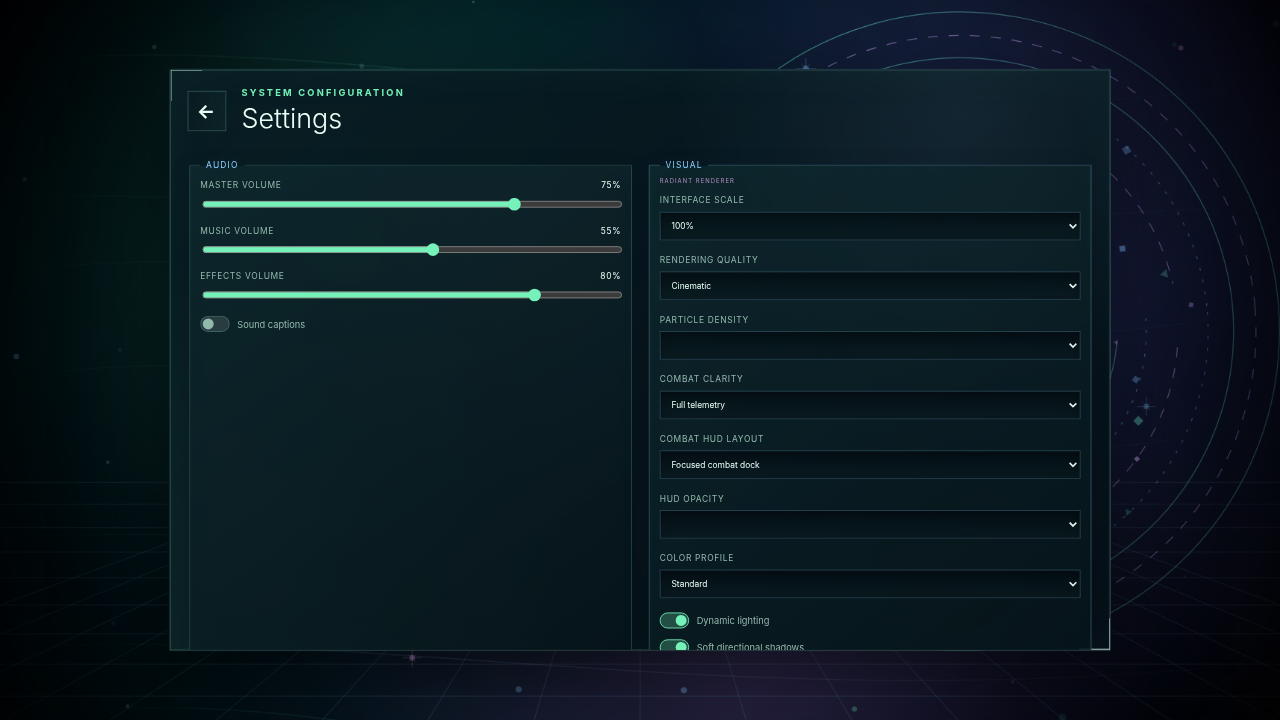Disable Soft directional shadows toggle
This screenshot has height=720, width=1280.
[x=674, y=646]
